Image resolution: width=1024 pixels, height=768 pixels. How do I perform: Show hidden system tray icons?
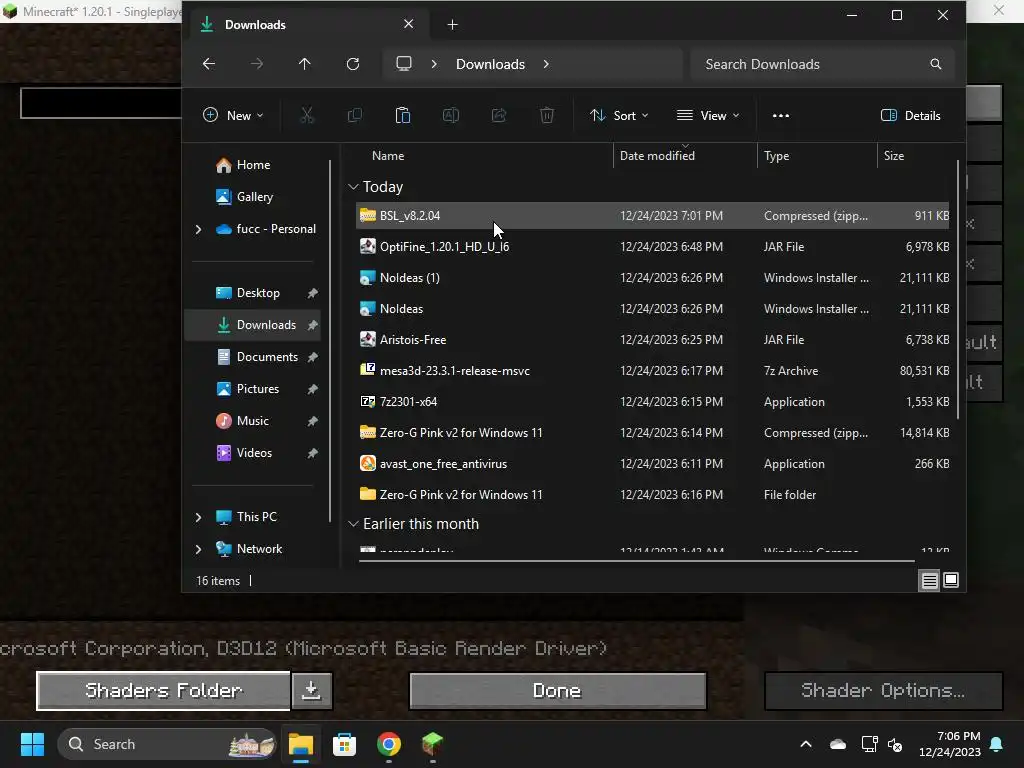(x=806, y=744)
